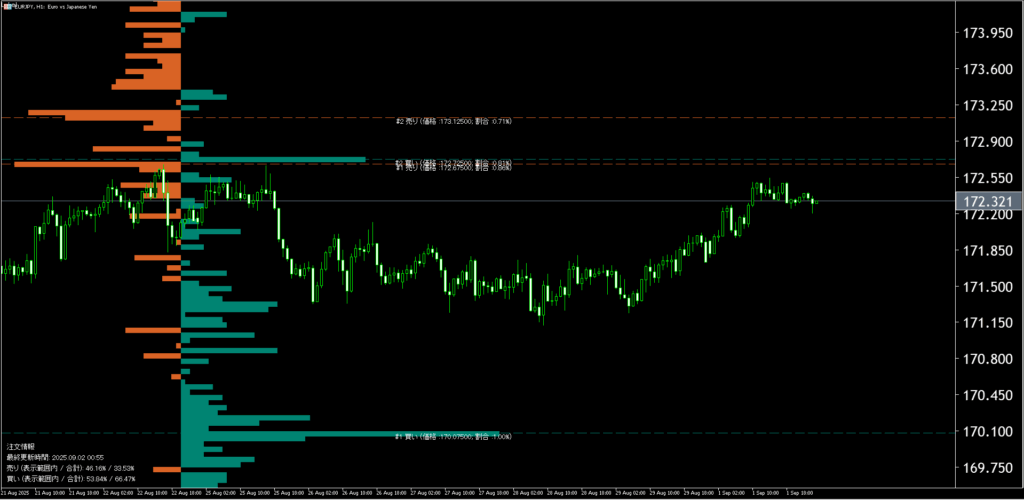The width and height of the screenshot is (1024, 500).
Task: Click the 21 Aug 2025 date on time axis
Action: pyautogui.click(x=16, y=494)
